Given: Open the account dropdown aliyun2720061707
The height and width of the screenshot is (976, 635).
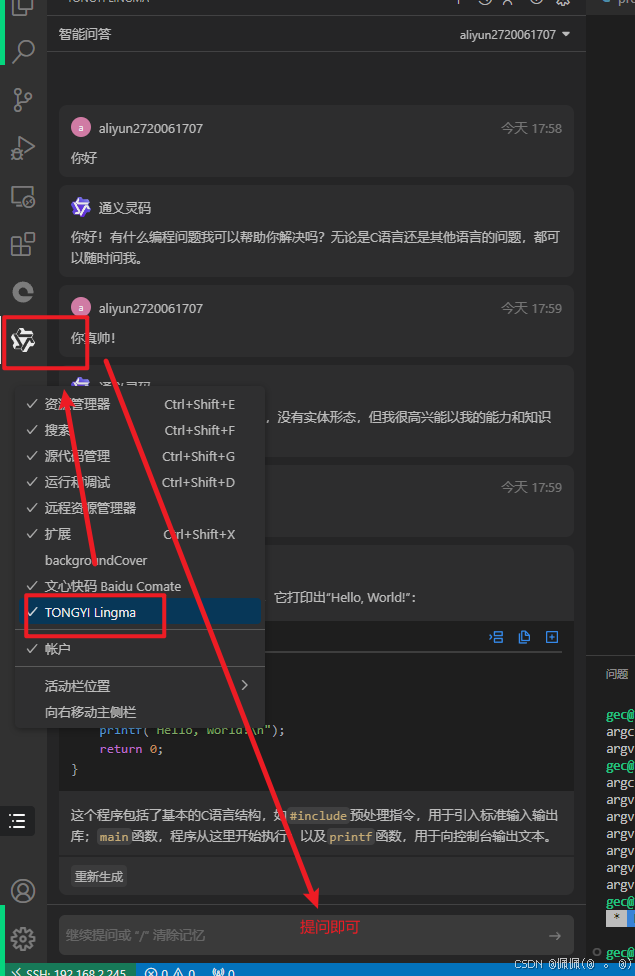Looking at the screenshot, I should tap(514, 35).
